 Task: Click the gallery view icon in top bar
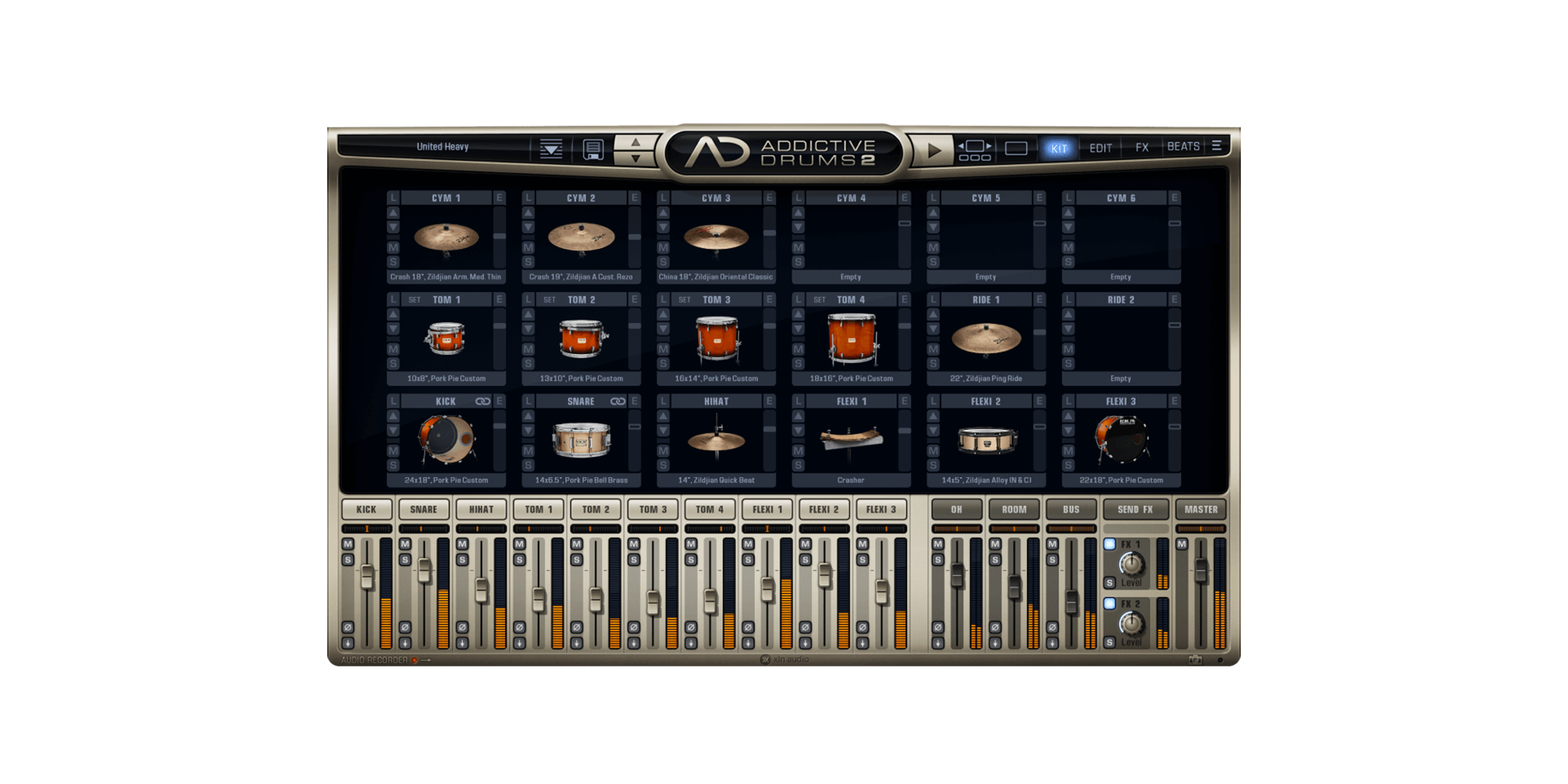(x=974, y=149)
